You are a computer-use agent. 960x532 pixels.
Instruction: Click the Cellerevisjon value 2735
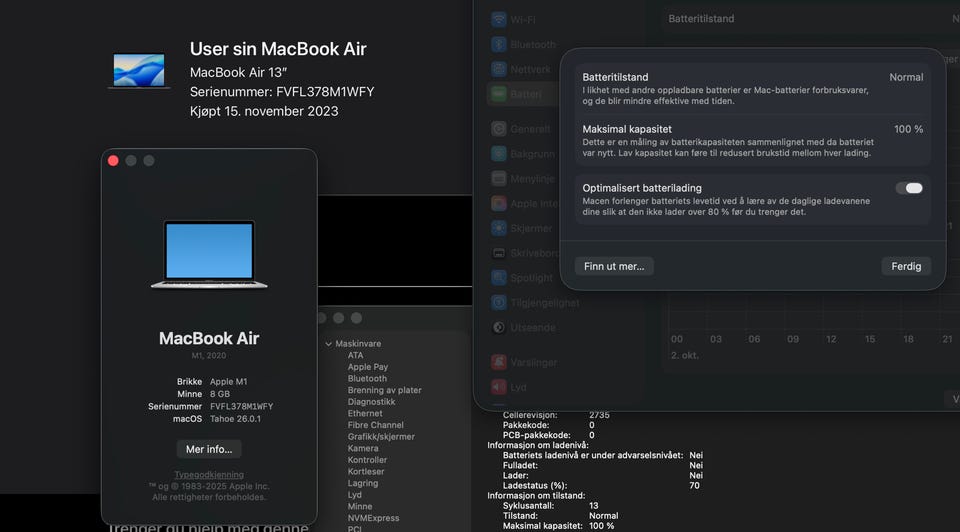click(x=599, y=415)
